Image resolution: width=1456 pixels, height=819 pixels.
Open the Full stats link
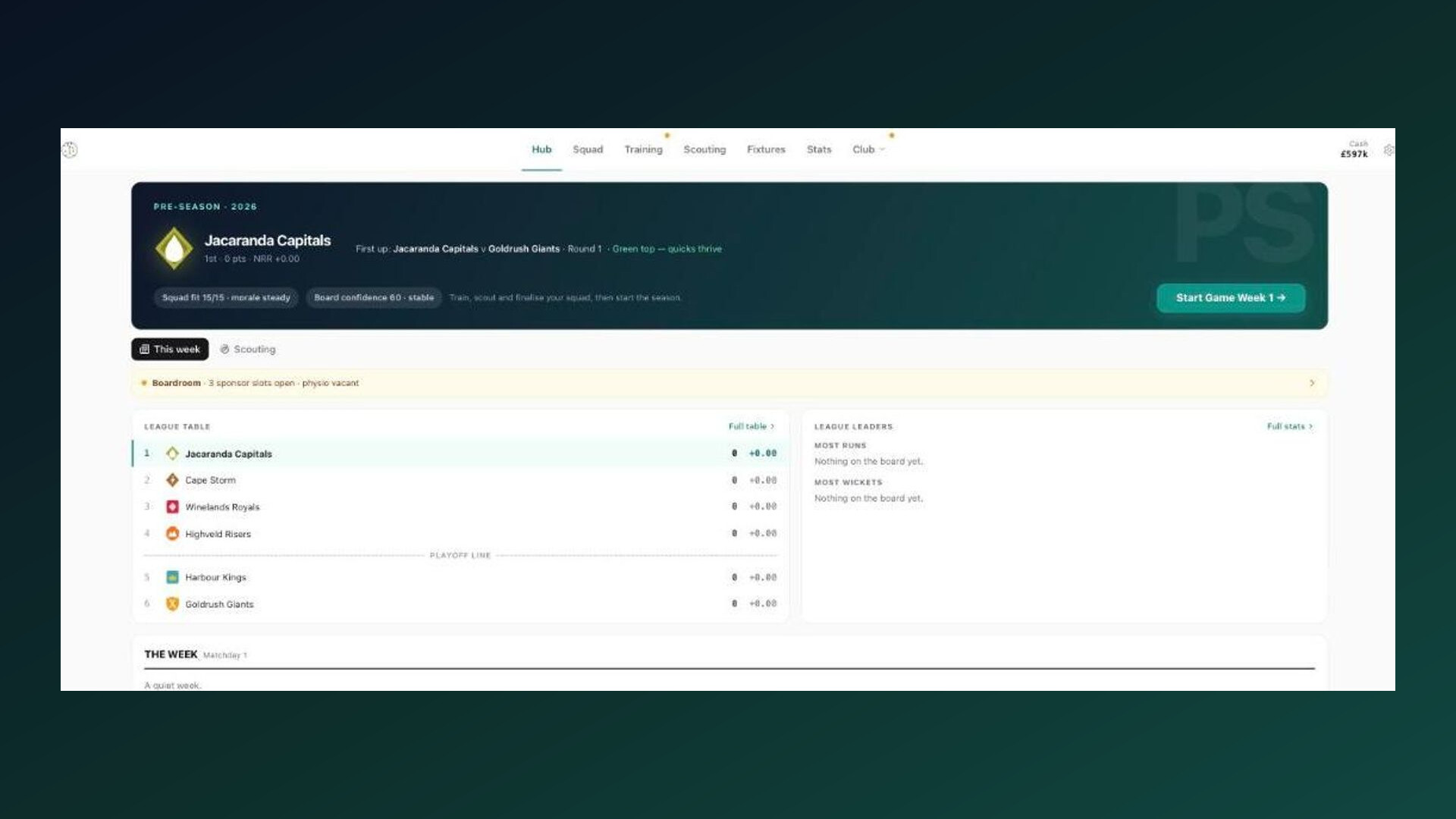click(x=1290, y=426)
